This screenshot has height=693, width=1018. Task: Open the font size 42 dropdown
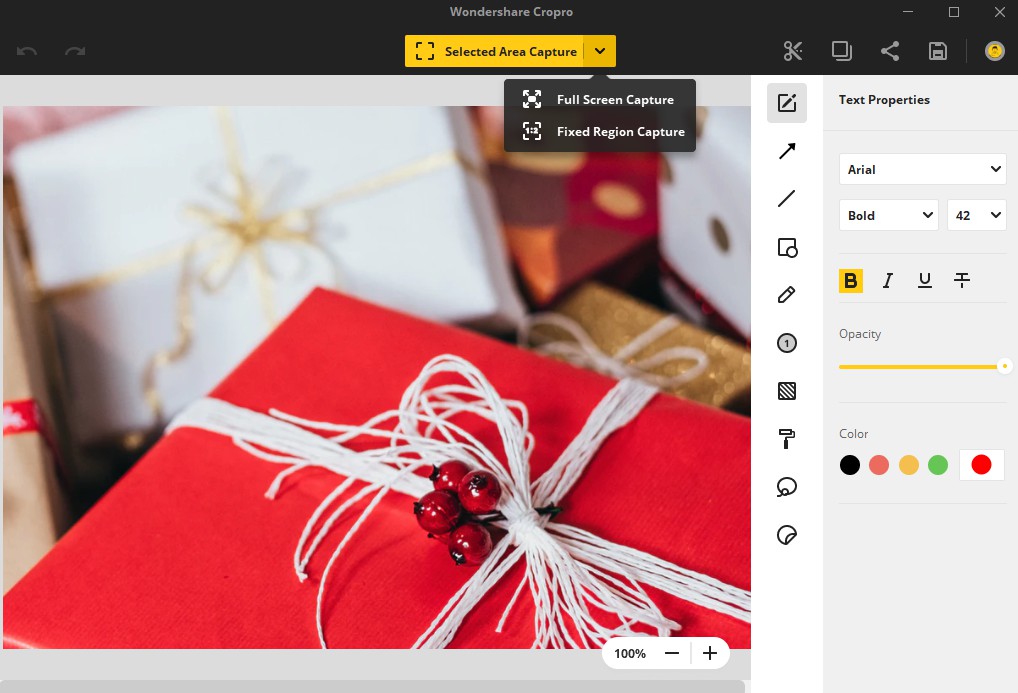click(x=976, y=215)
